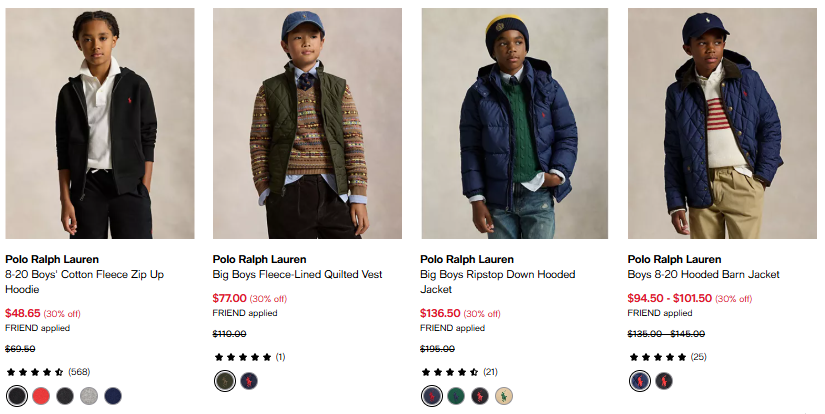Open the 568 reviews star rating

coord(47,372)
